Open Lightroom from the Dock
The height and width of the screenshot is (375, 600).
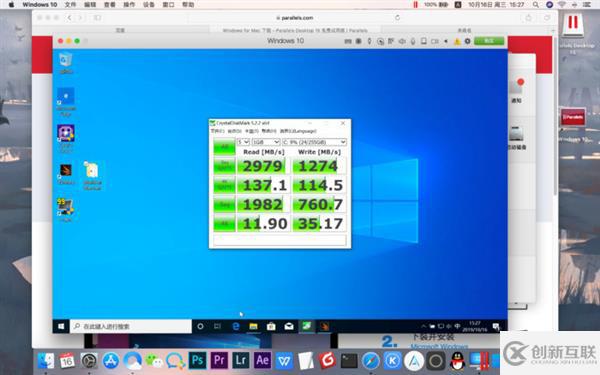click(241, 360)
